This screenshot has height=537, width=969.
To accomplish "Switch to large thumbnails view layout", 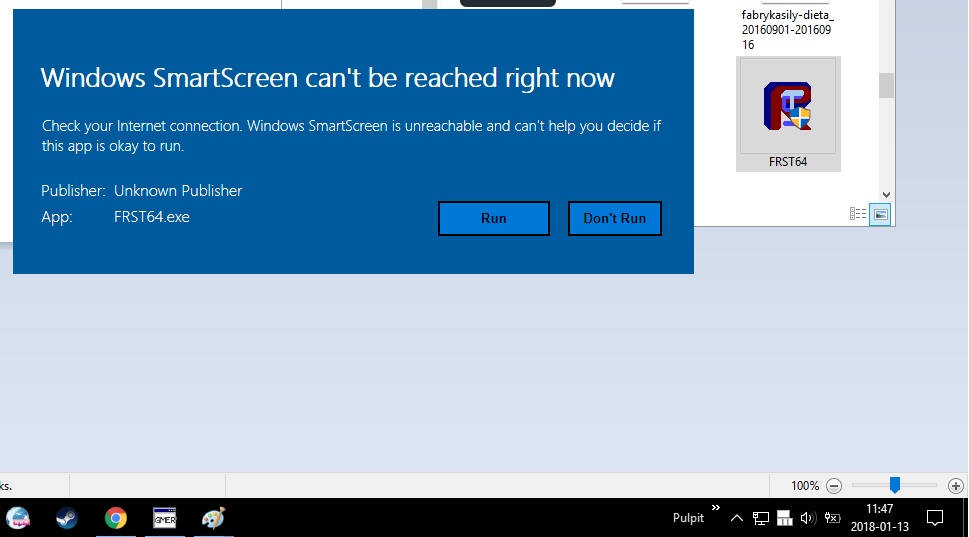I will click(880, 214).
